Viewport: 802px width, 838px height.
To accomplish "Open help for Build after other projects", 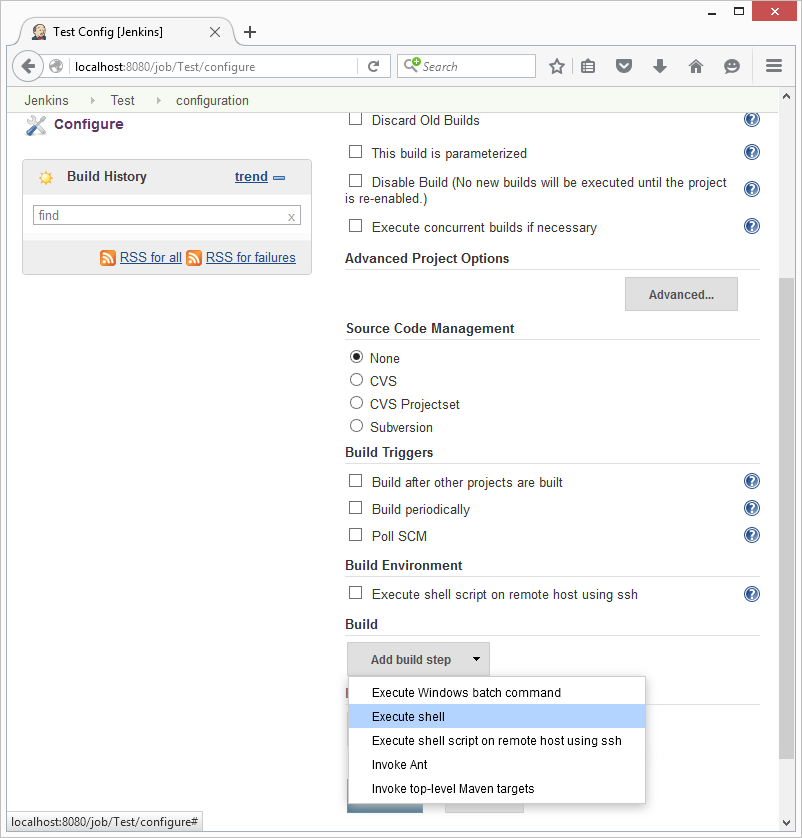I will point(752,482).
